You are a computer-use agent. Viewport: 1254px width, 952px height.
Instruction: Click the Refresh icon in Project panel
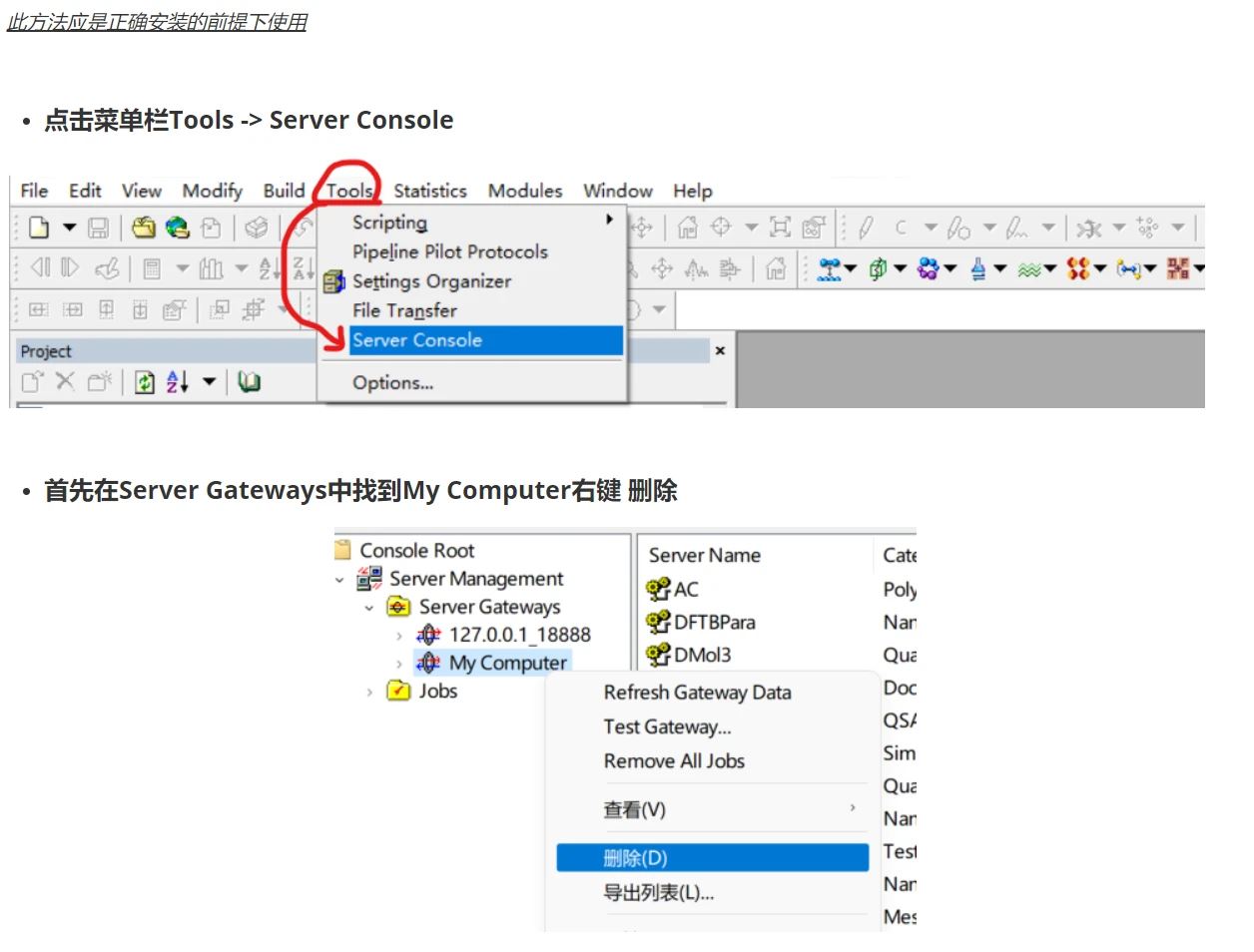(145, 381)
